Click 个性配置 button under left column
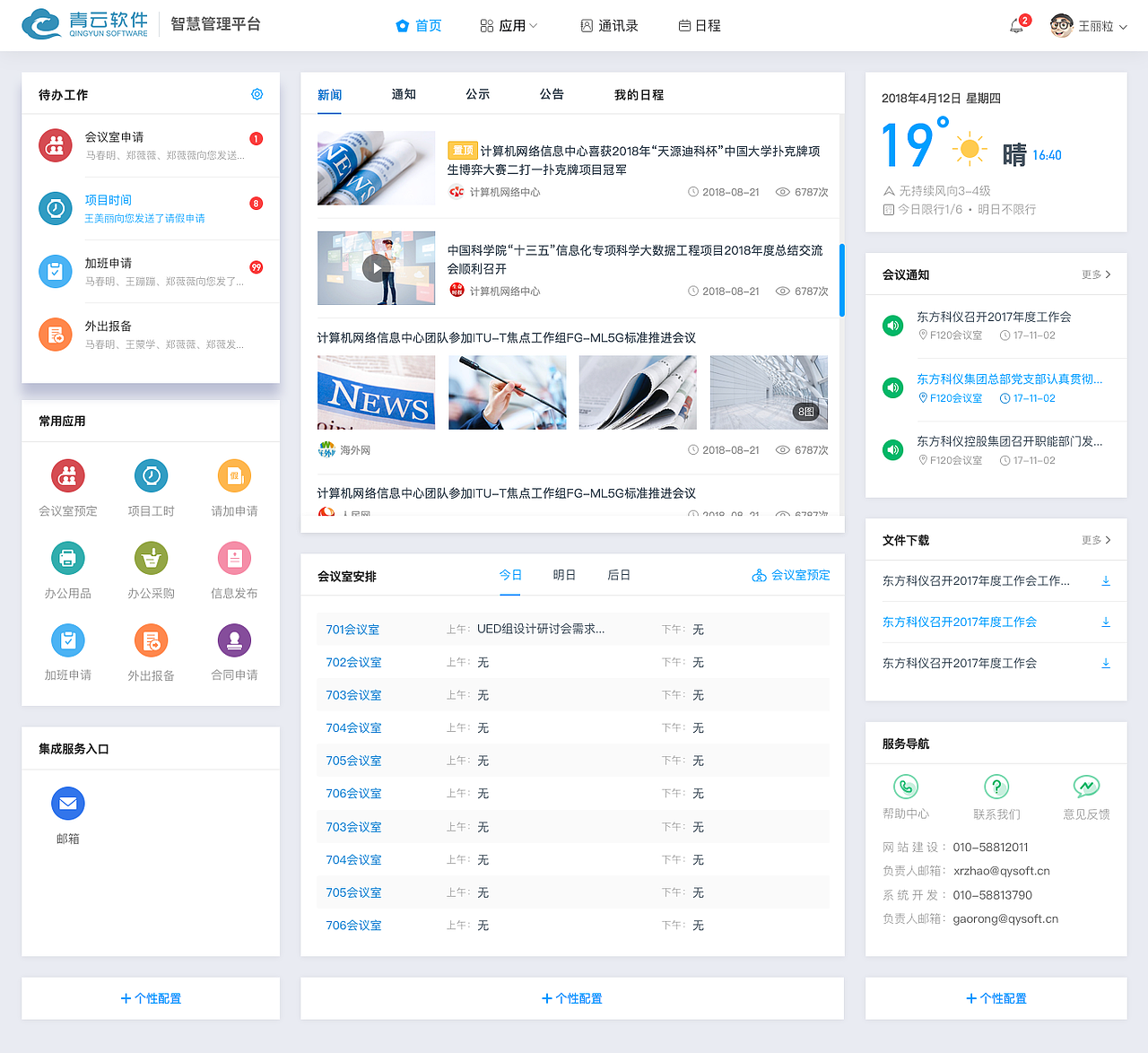Screen dimensions: 1148x1053 [151, 998]
